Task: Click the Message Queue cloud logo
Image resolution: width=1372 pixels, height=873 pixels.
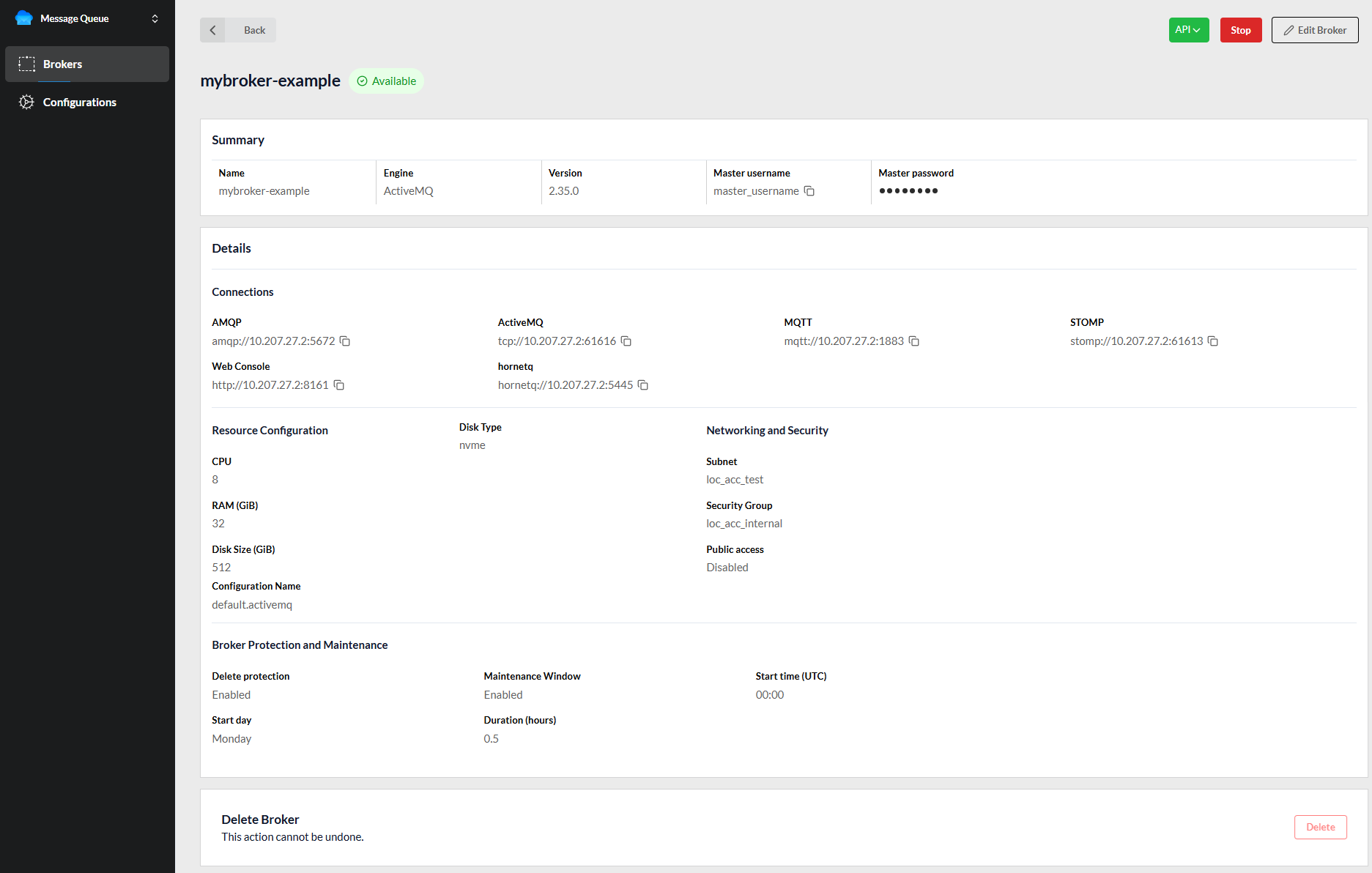Action: [24, 18]
